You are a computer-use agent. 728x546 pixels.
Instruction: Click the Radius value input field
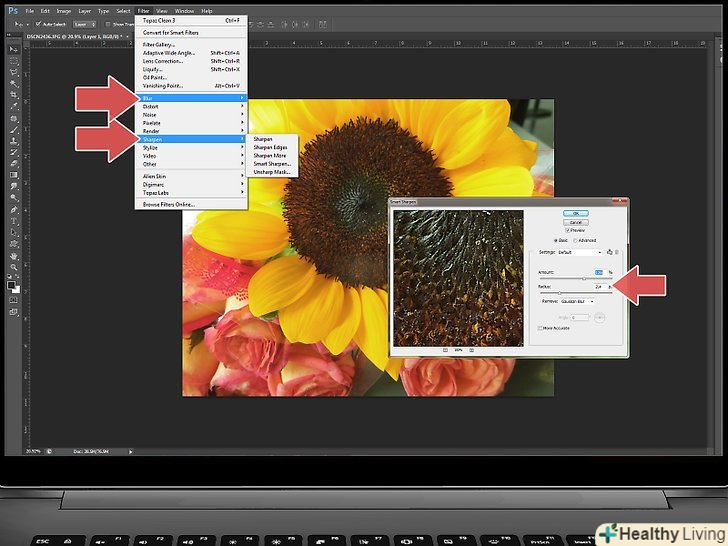[599, 286]
